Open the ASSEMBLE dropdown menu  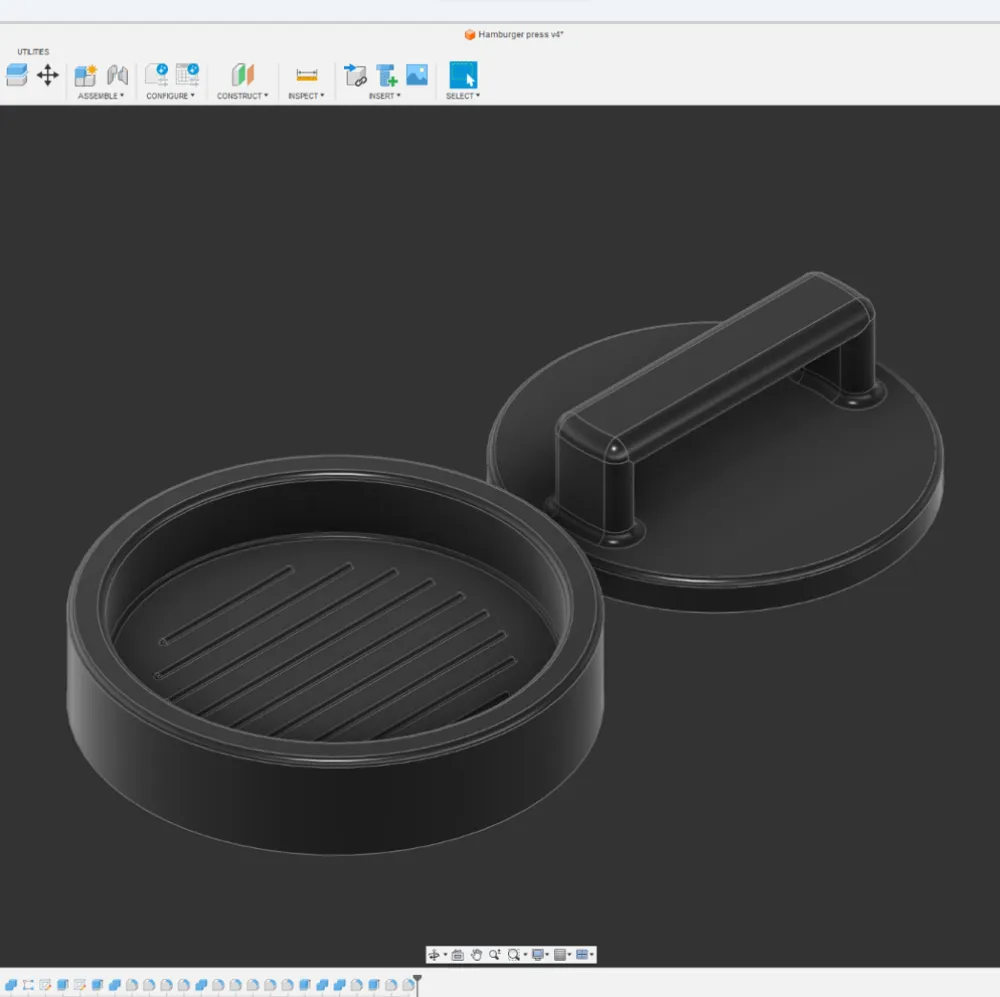point(101,96)
